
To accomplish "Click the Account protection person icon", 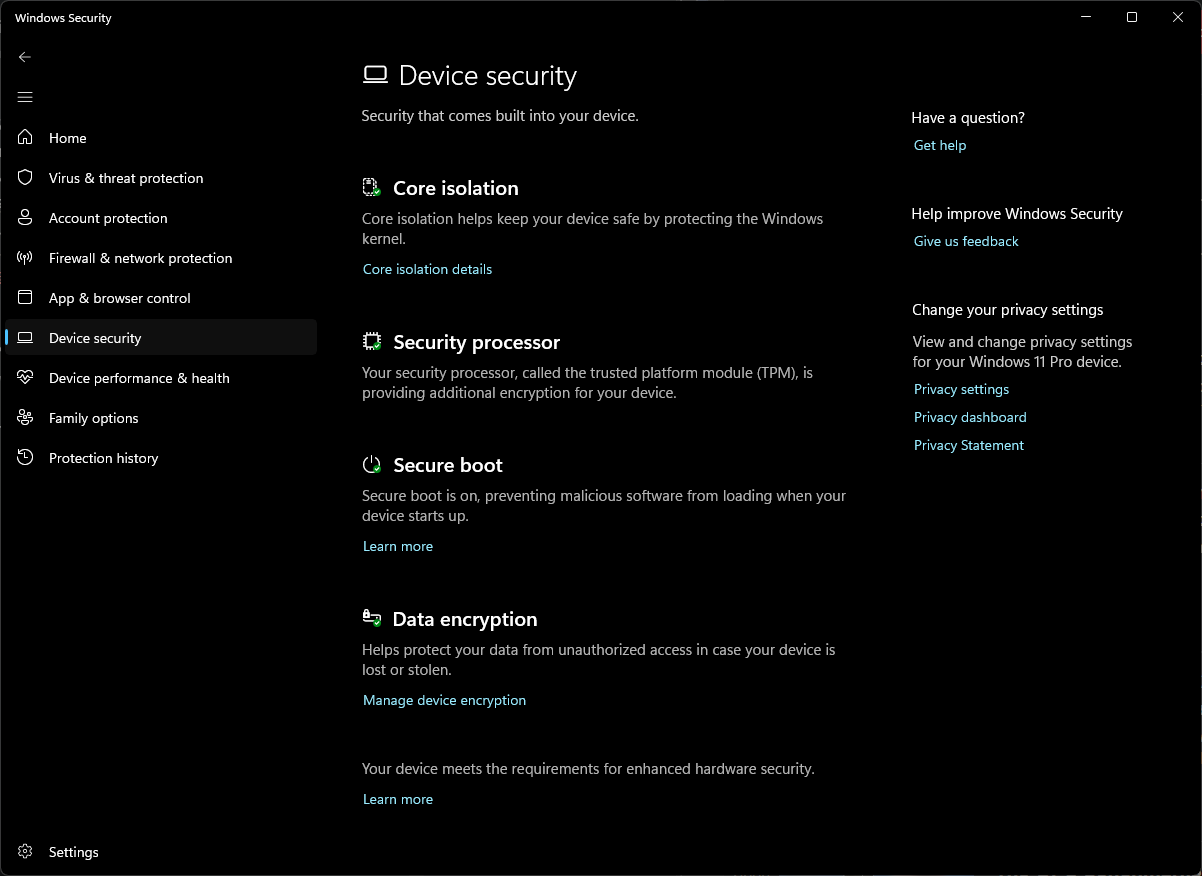I will click(26, 218).
